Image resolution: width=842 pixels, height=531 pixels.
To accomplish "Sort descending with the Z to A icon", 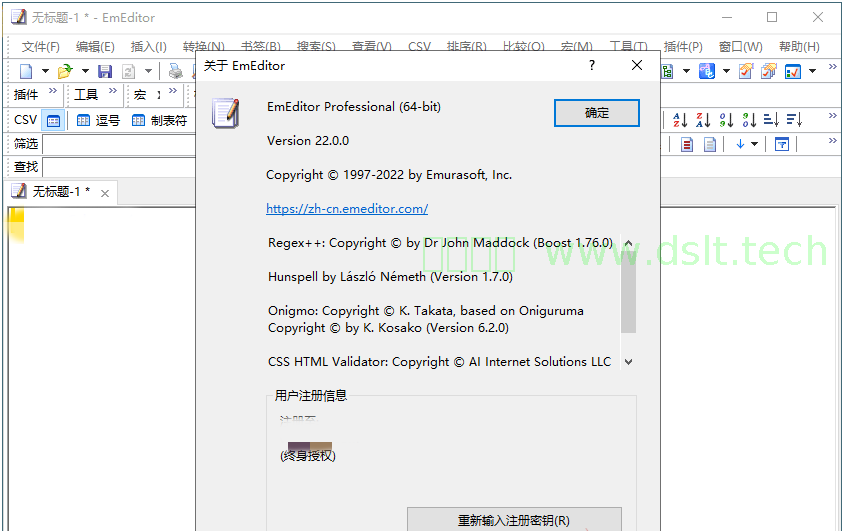I will [703, 120].
